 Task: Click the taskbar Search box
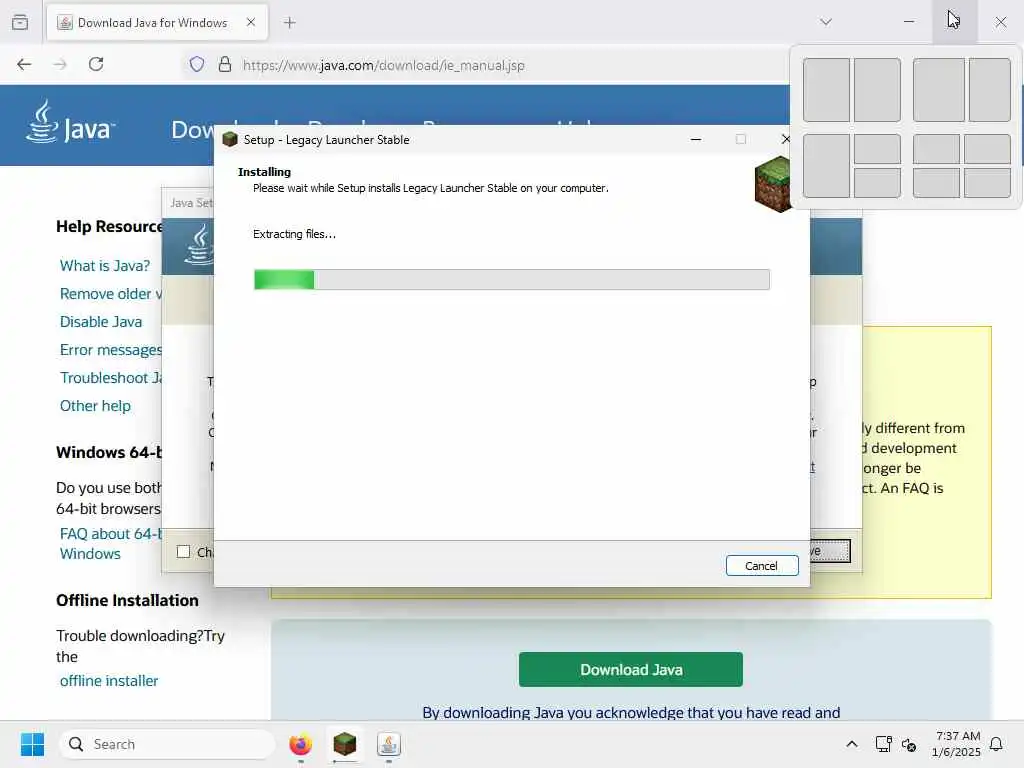click(167, 744)
